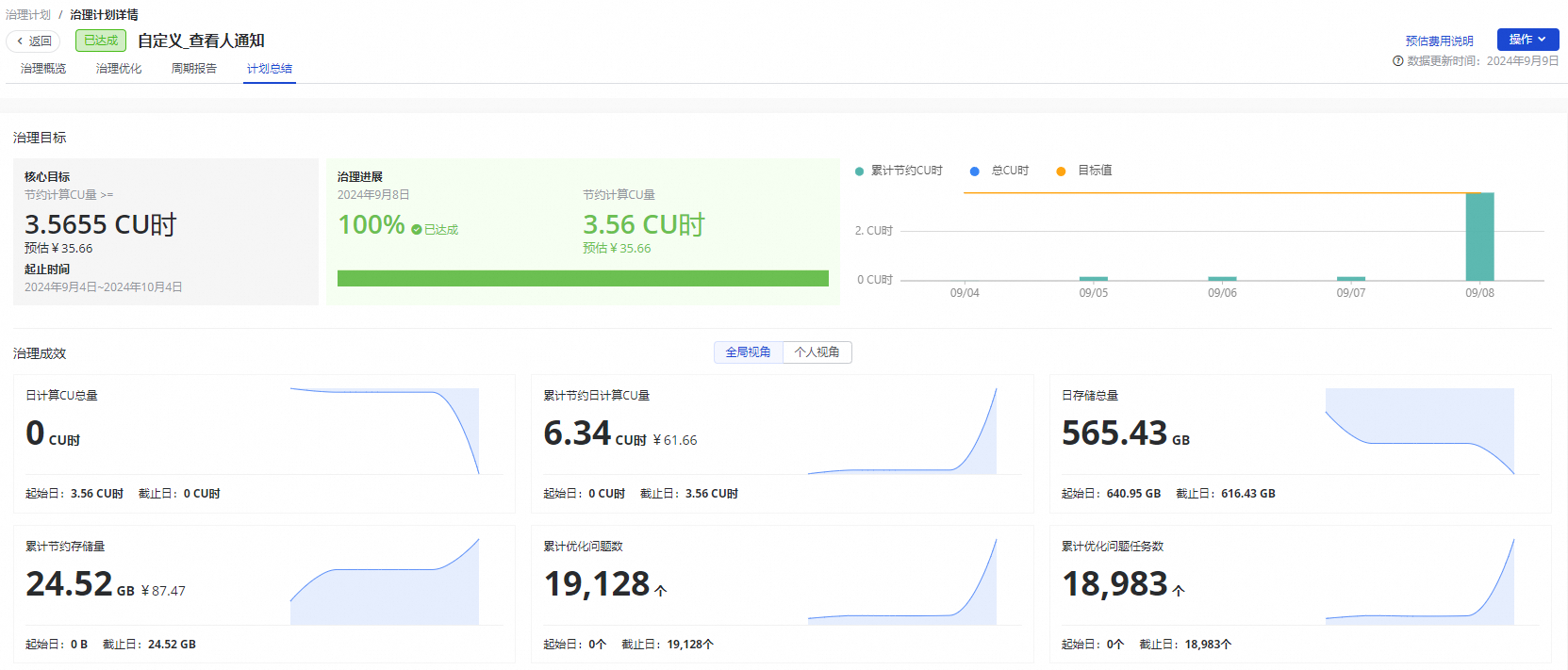
Task: Click the 24.52 GB saved storage value
Action: pos(80,584)
